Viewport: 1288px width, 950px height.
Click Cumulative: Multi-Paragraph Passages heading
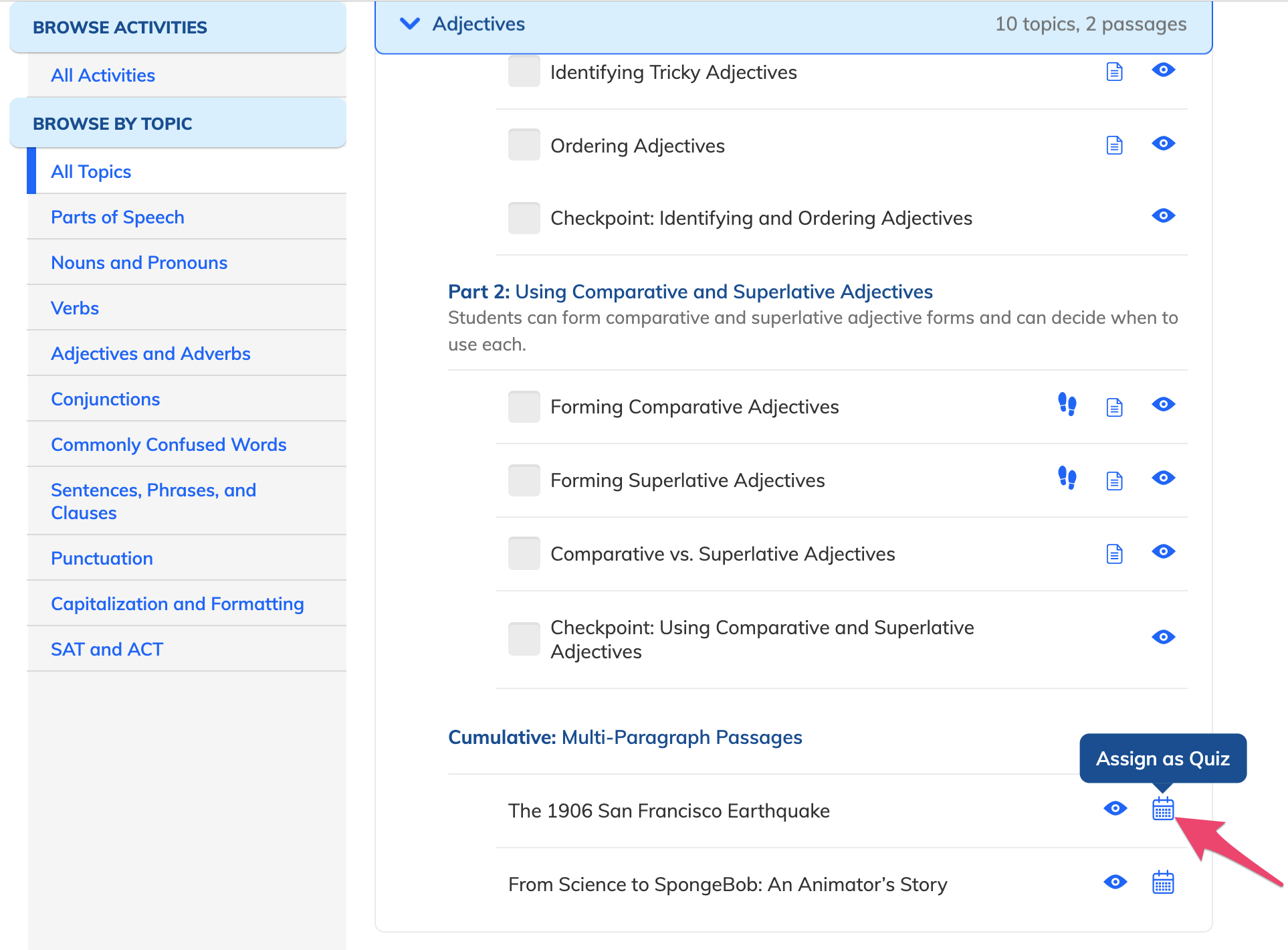coord(625,737)
